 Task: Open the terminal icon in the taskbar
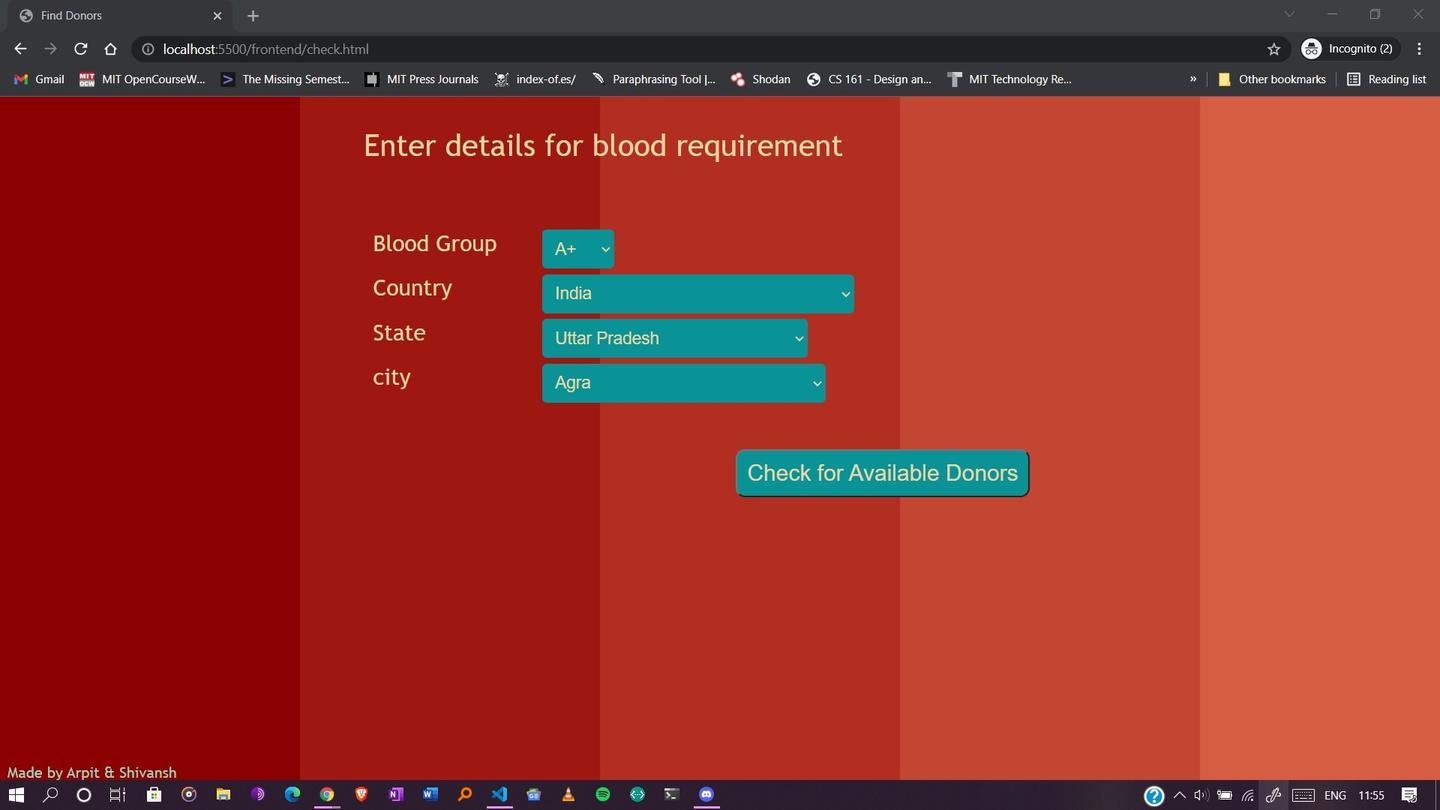pos(672,795)
